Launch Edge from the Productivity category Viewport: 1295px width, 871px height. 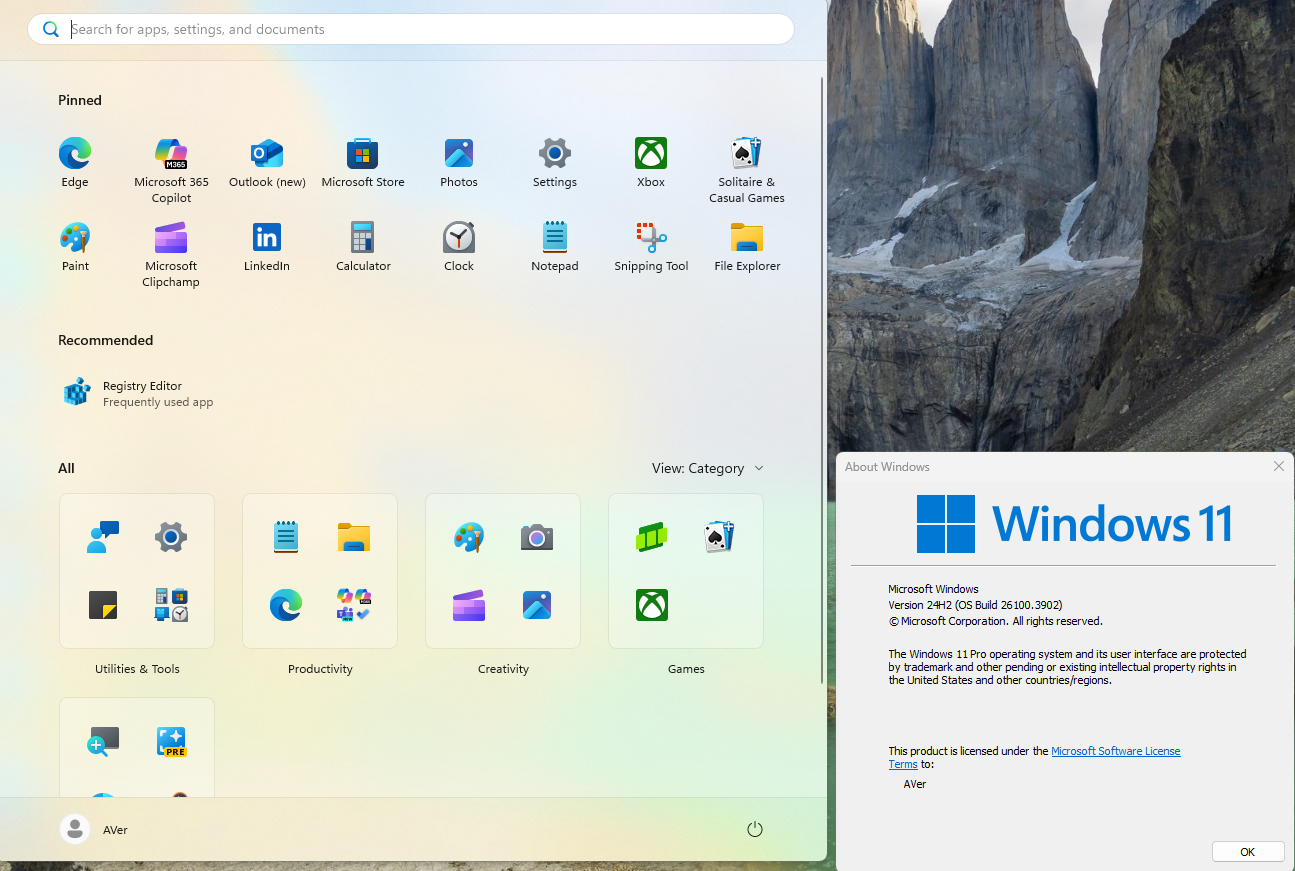[x=286, y=605]
